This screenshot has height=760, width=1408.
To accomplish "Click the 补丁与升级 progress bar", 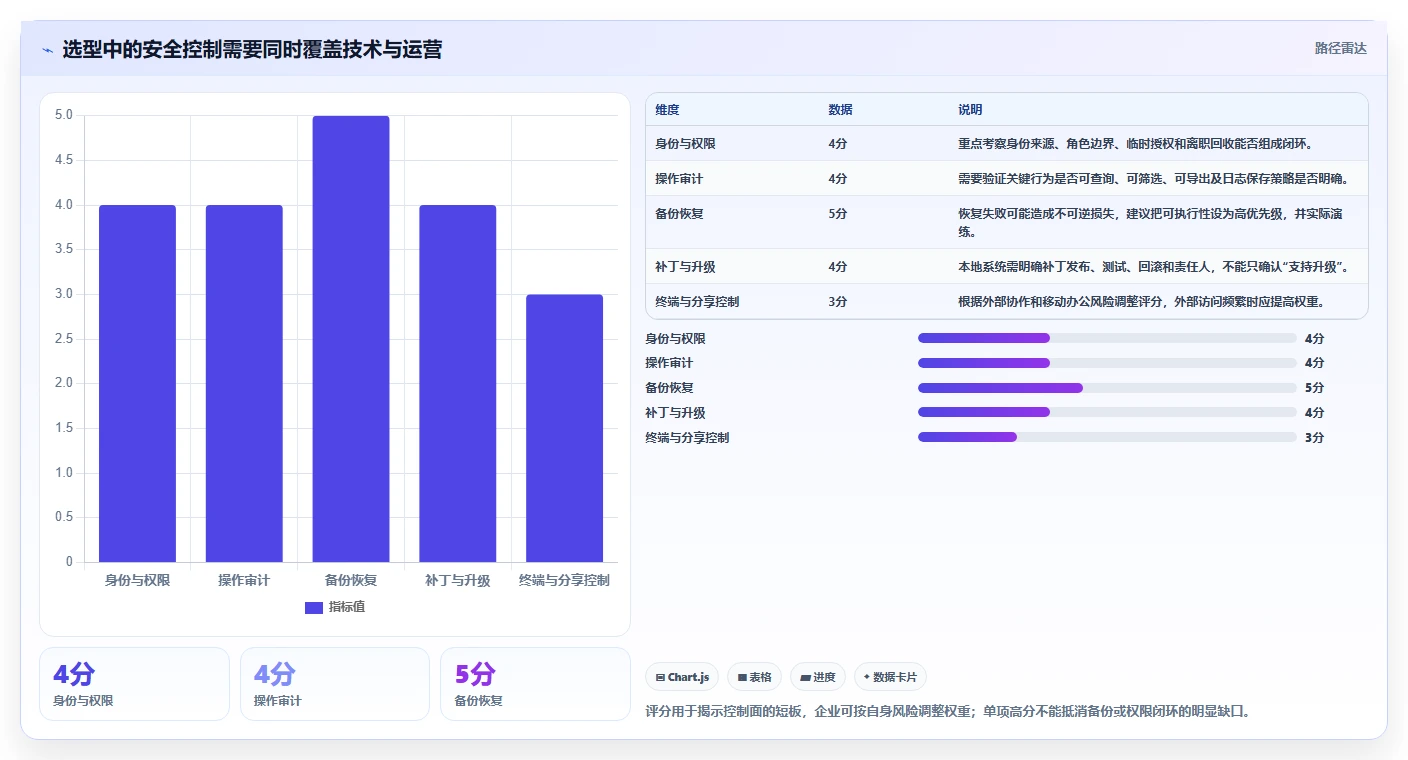I will point(1107,412).
